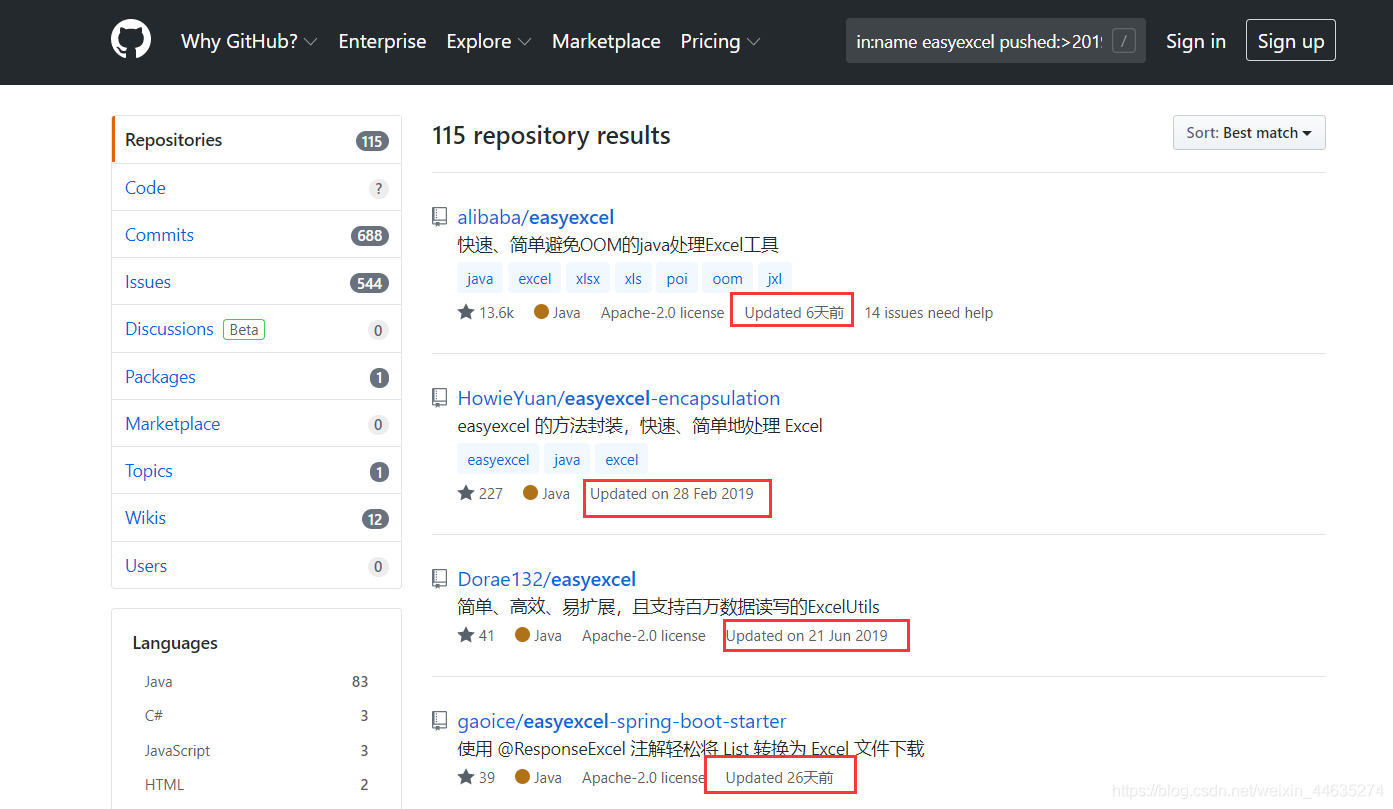Screen dimensions: 1393x809
Task: Open the gaoice/easyexcel-spring-boot-starter repository
Action: (x=622, y=721)
